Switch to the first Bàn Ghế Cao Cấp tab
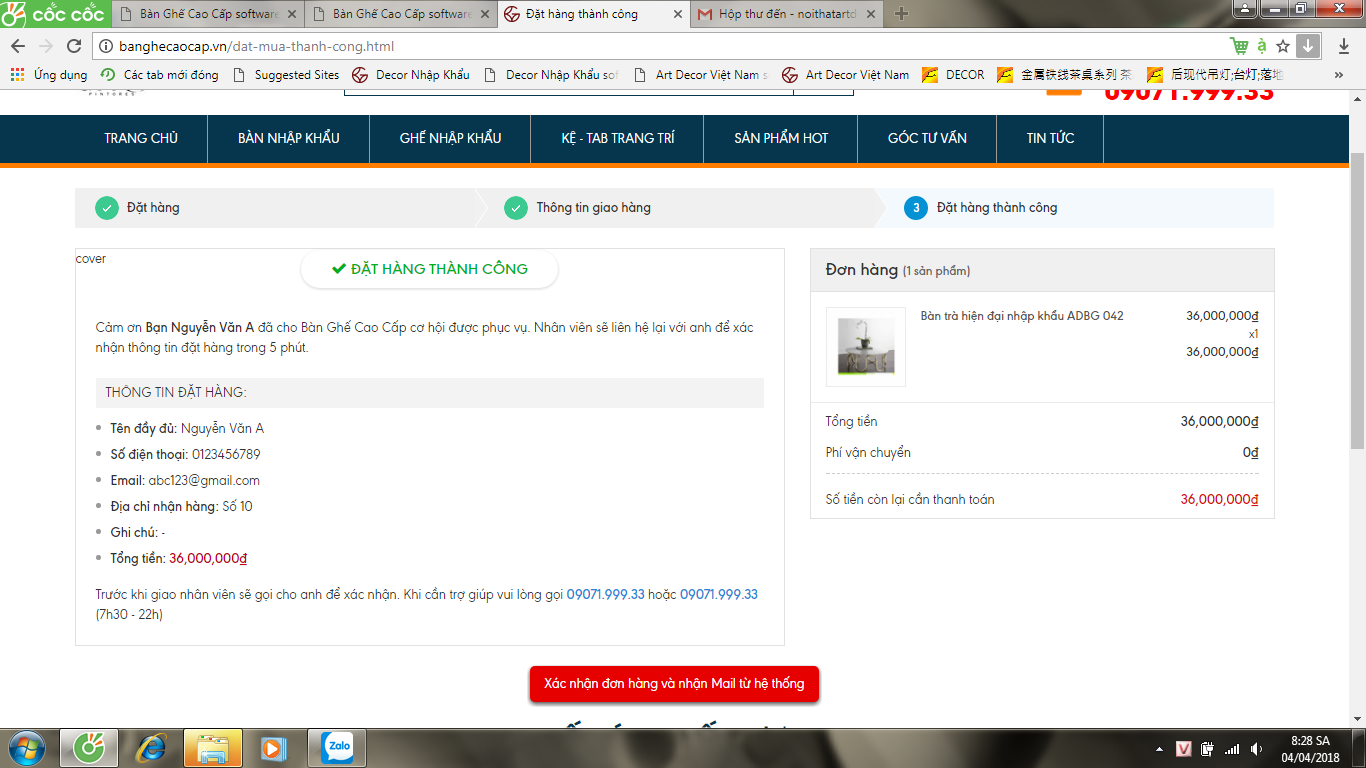The image size is (1366, 768). pos(208,14)
